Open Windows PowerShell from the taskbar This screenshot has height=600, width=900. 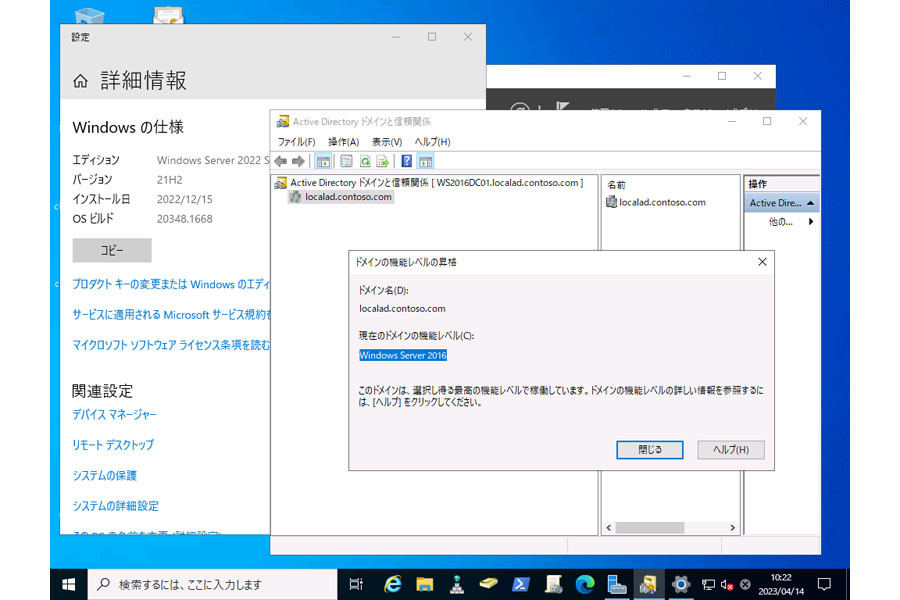pyautogui.click(x=521, y=584)
